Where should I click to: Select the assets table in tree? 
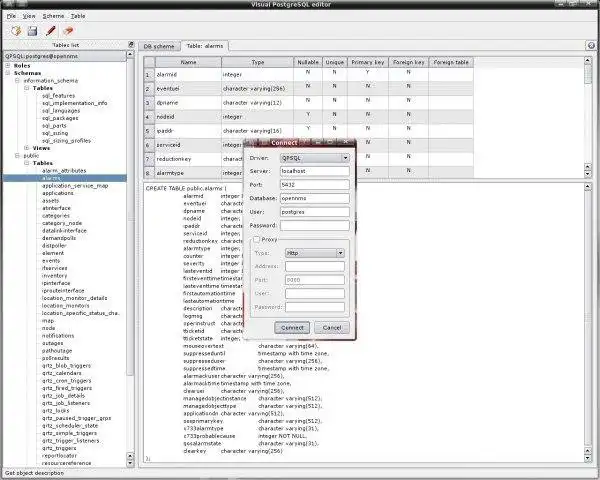click(x=51, y=201)
